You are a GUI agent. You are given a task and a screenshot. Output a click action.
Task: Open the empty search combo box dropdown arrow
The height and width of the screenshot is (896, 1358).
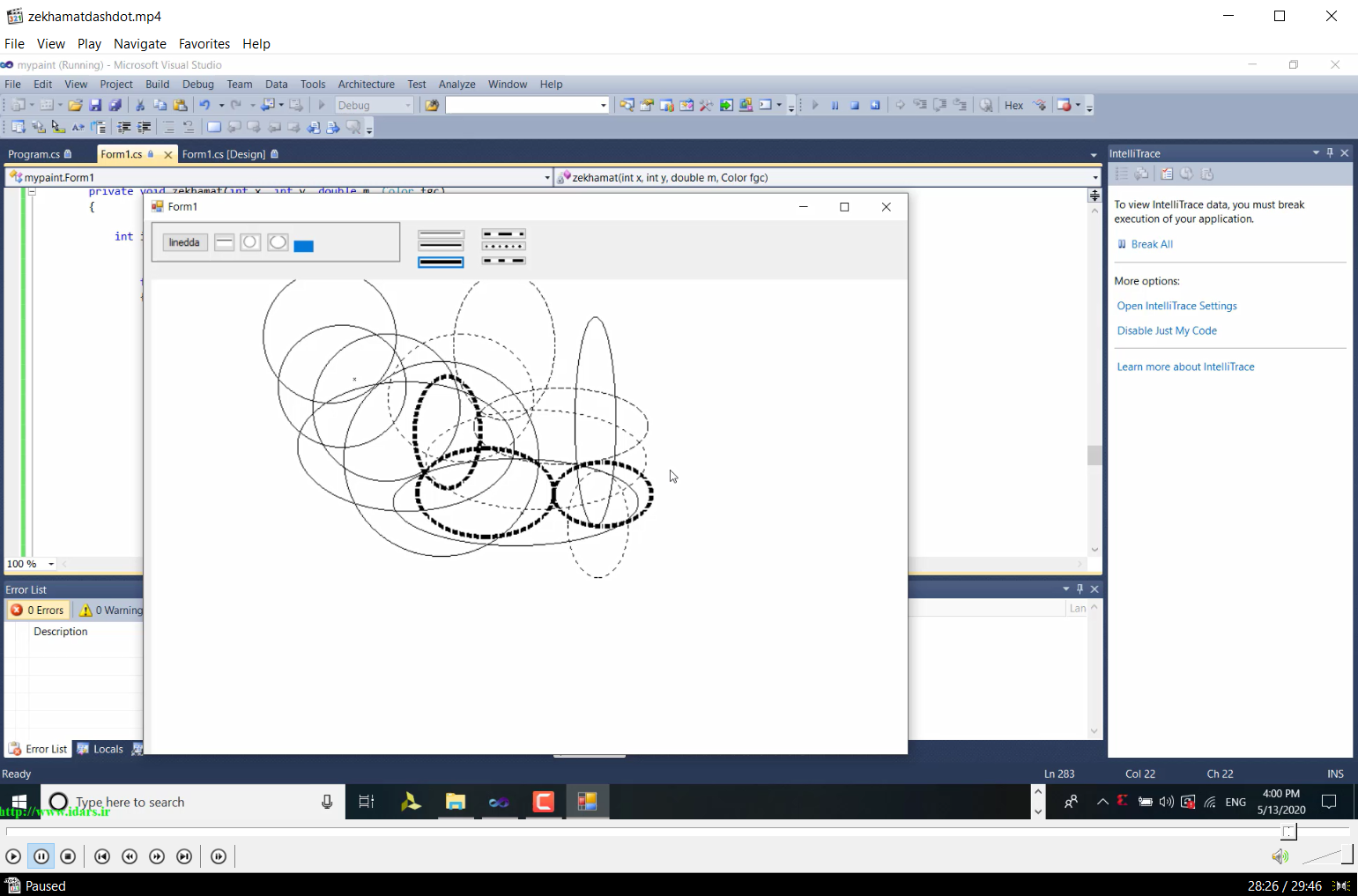604,105
